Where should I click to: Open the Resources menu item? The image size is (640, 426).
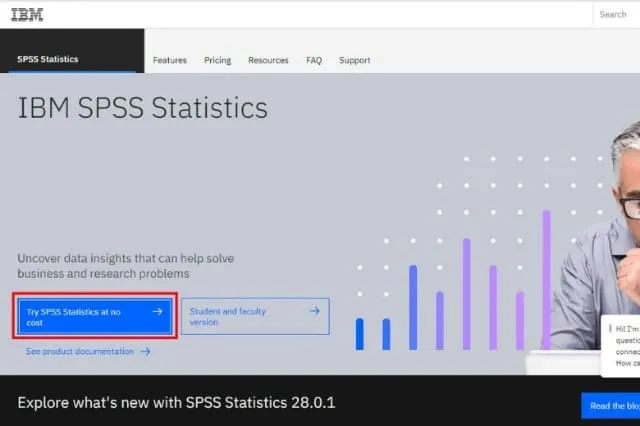pyautogui.click(x=268, y=60)
